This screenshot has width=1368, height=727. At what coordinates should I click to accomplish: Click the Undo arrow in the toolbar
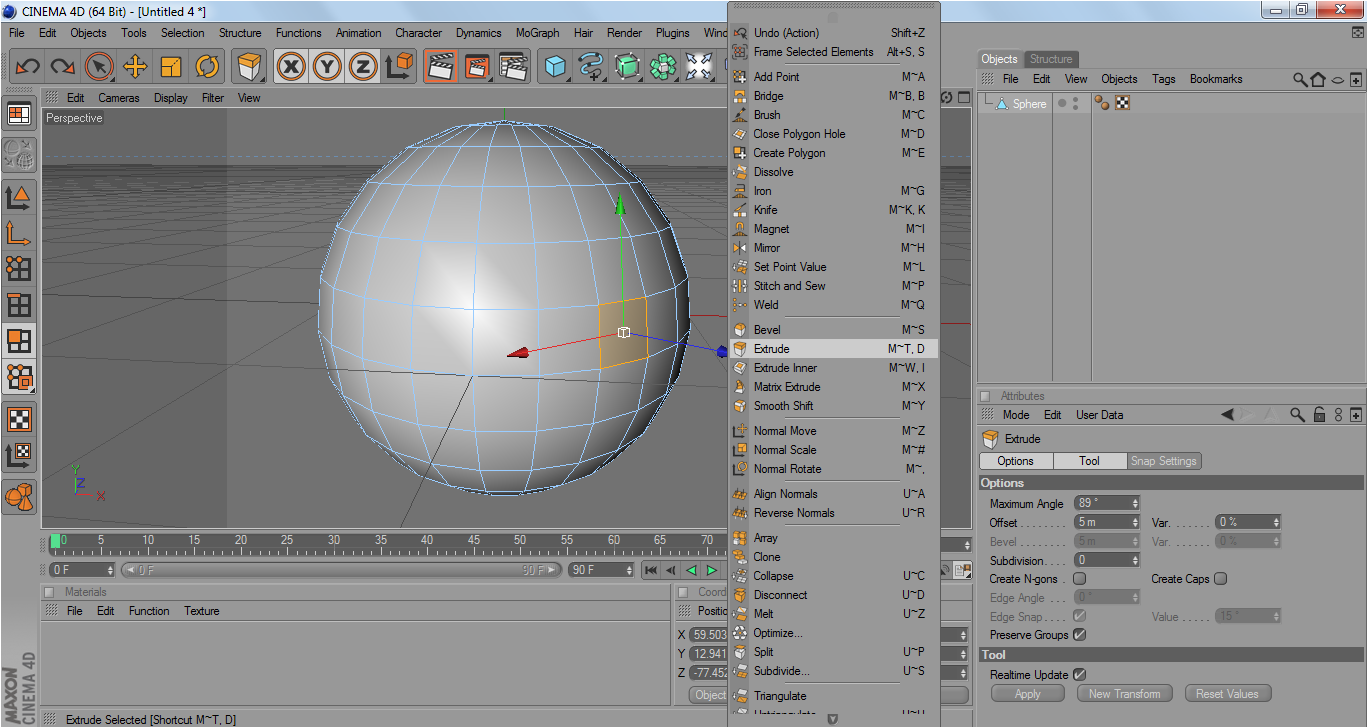click(x=27, y=67)
